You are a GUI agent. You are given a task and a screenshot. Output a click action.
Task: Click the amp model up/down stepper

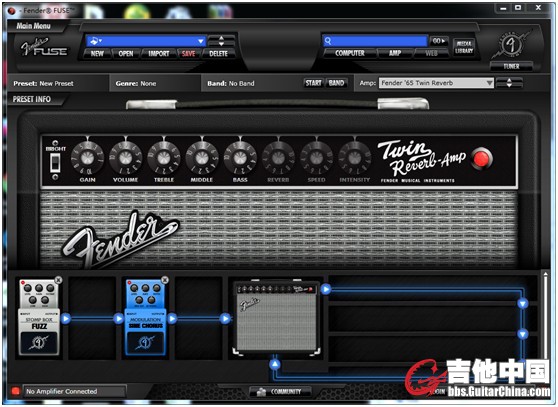[509, 83]
